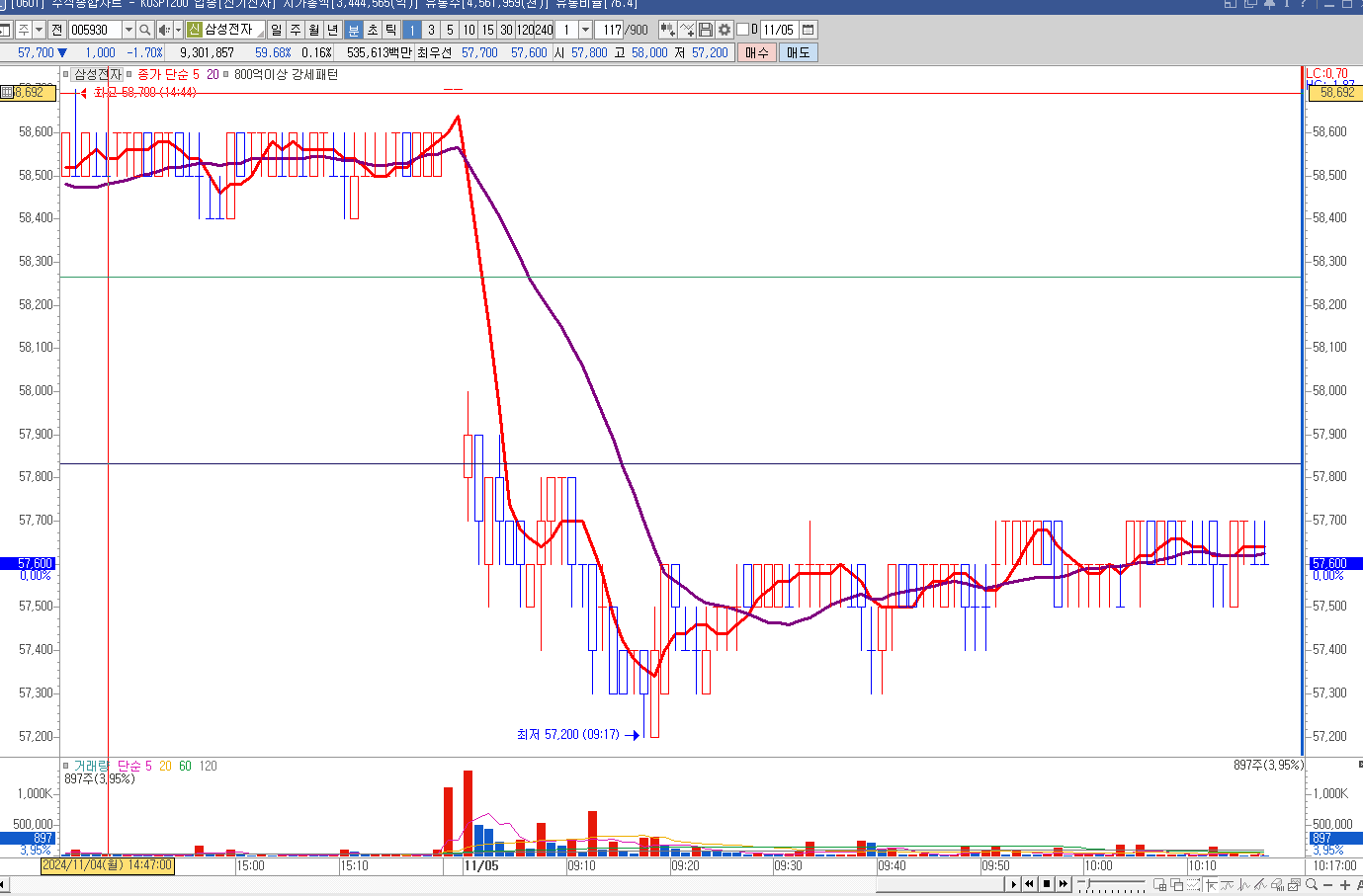Click the date input field 11/05
This screenshot has height=896, width=1363.
point(779,30)
